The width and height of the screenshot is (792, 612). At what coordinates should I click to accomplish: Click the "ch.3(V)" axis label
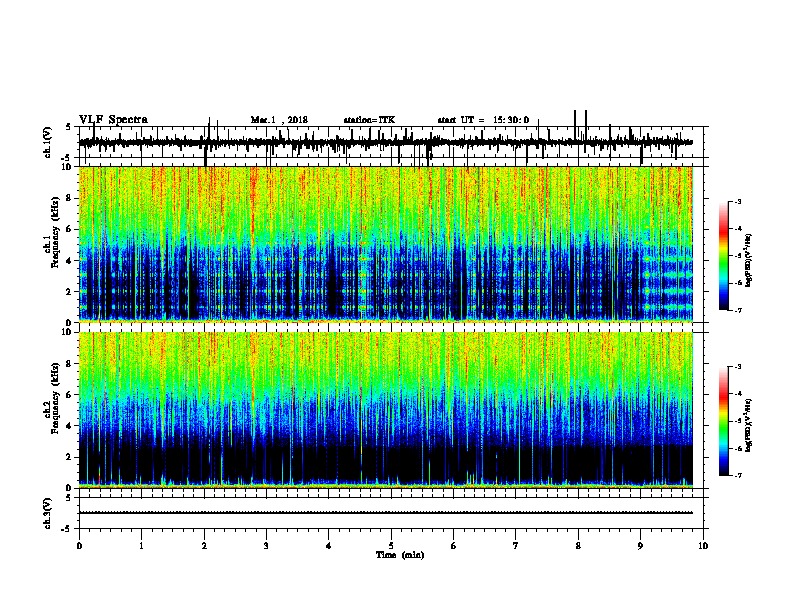(48, 513)
